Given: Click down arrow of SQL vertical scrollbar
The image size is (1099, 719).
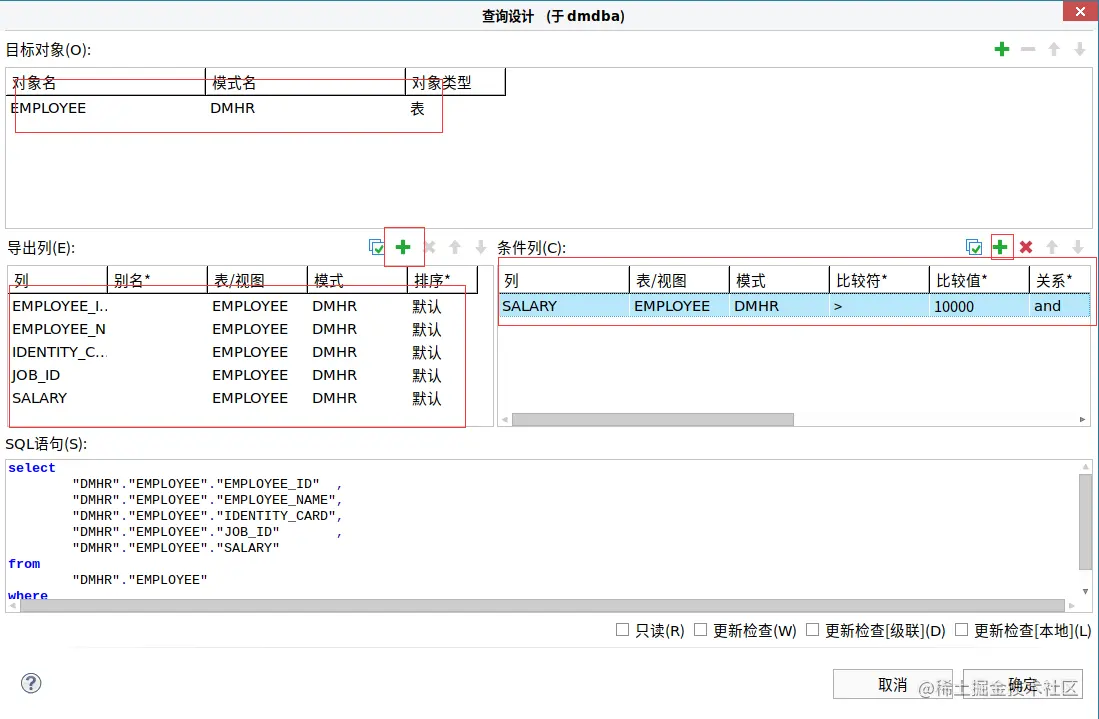Looking at the screenshot, I should click(x=1085, y=591).
